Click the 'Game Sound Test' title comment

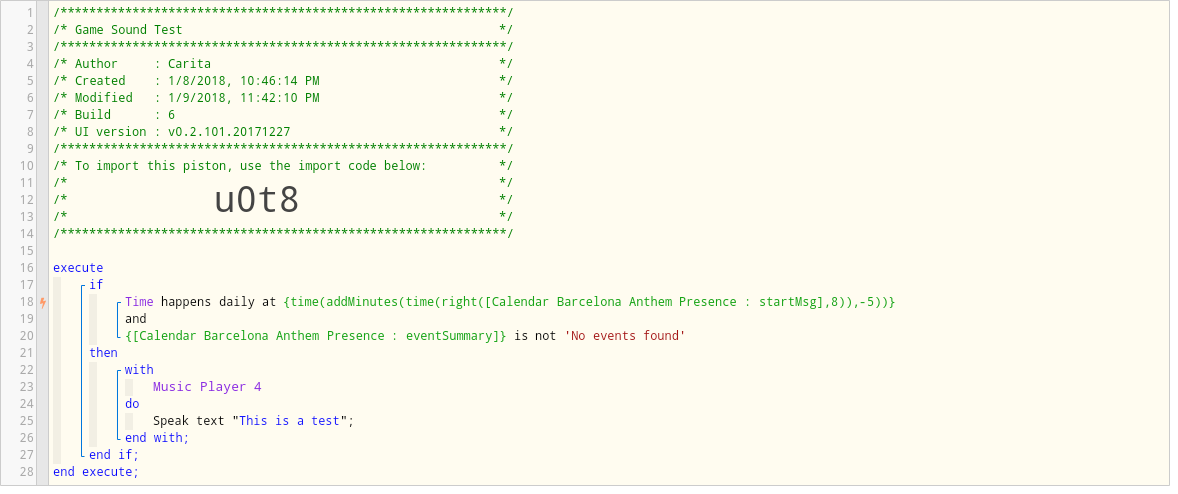pyautogui.click(x=128, y=29)
